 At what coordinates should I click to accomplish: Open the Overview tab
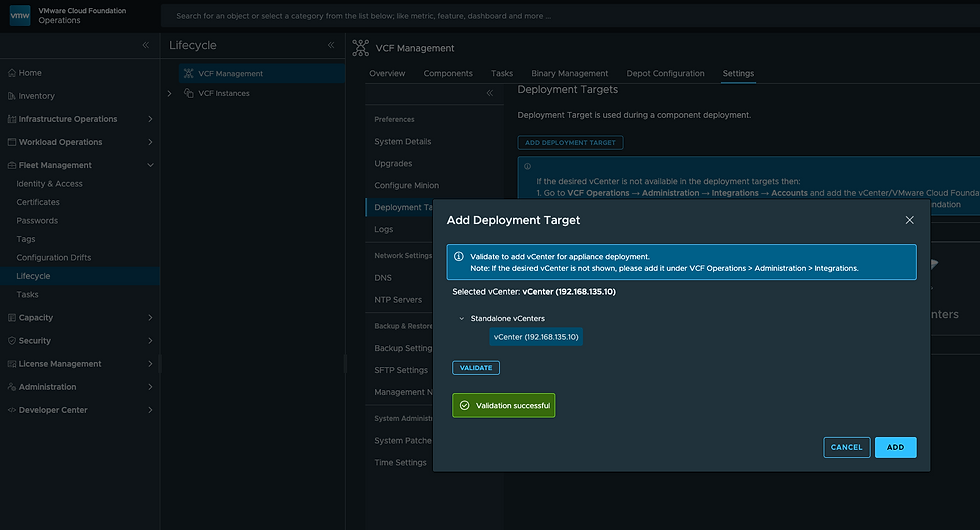[x=387, y=74]
